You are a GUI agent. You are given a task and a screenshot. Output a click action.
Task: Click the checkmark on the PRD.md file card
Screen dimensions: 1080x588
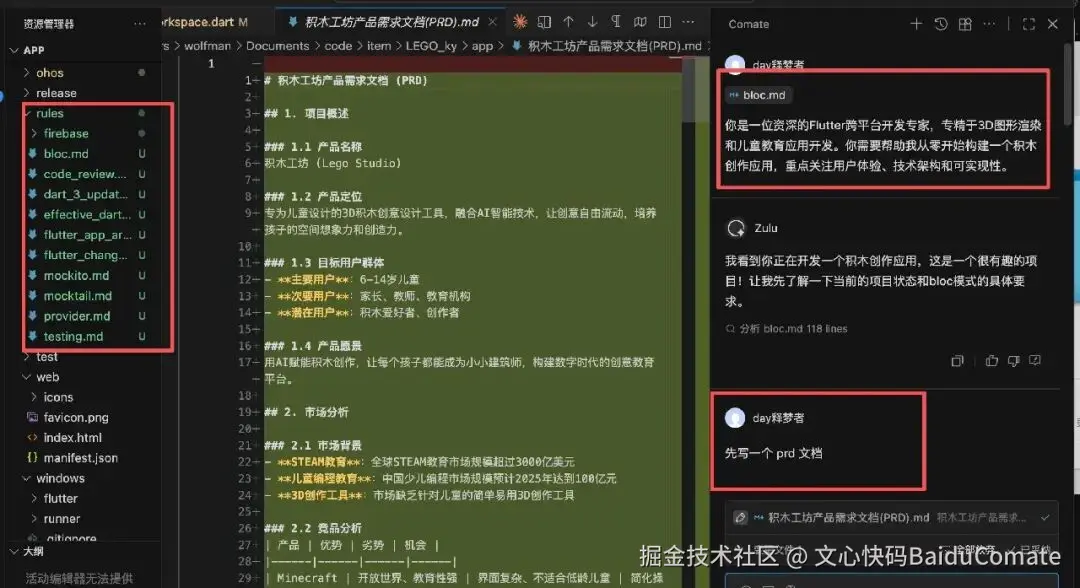tap(1045, 517)
